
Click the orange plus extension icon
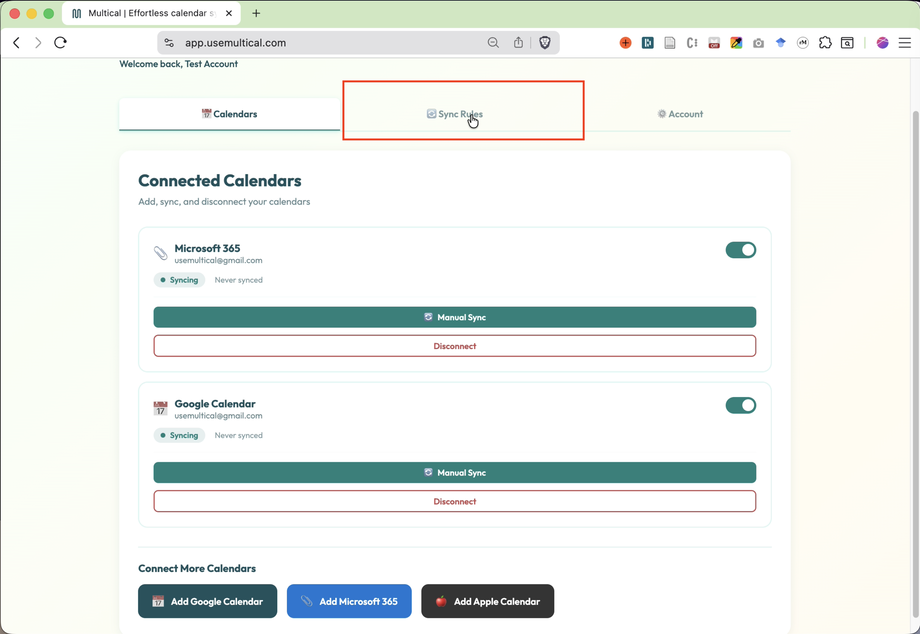point(625,43)
